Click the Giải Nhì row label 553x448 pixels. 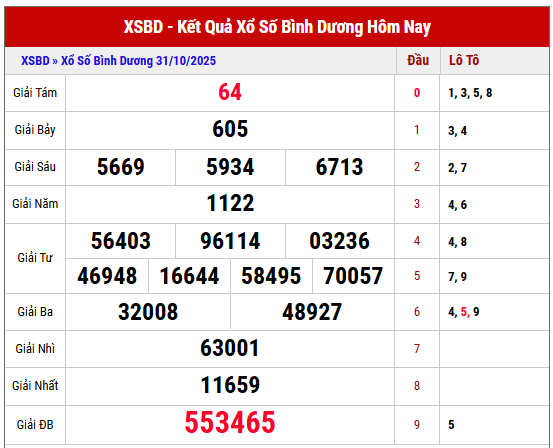coord(35,349)
